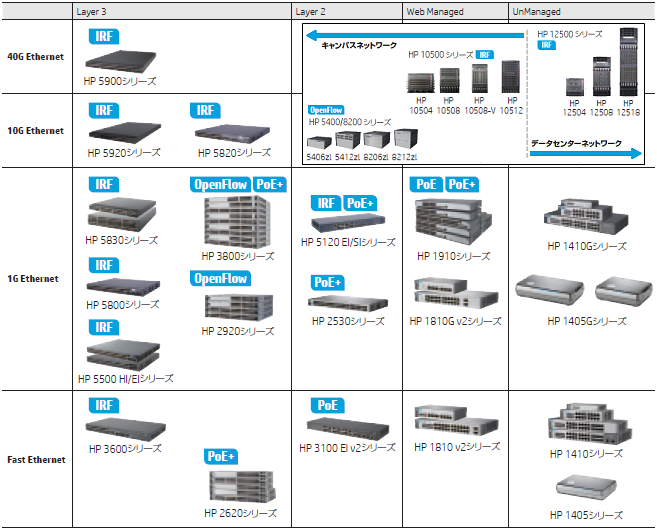The image size is (657, 531).
Task: Click the PoE+ badge above HP 2530
Action: pyautogui.click(x=328, y=282)
